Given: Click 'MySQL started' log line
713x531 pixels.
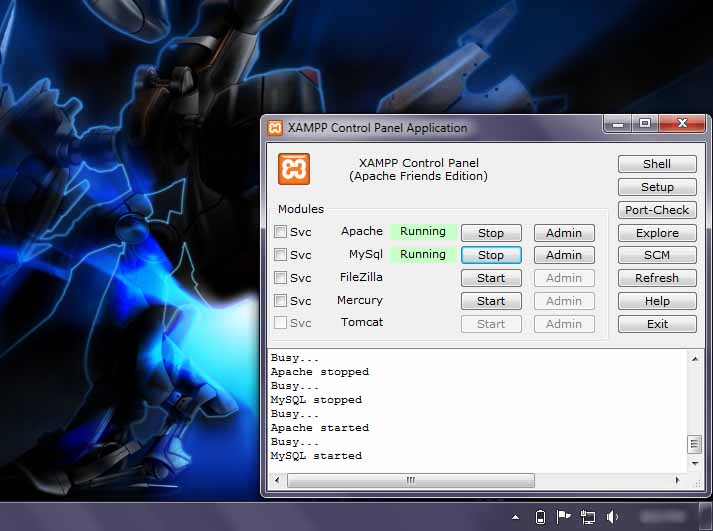Looking at the screenshot, I should (x=316, y=456).
